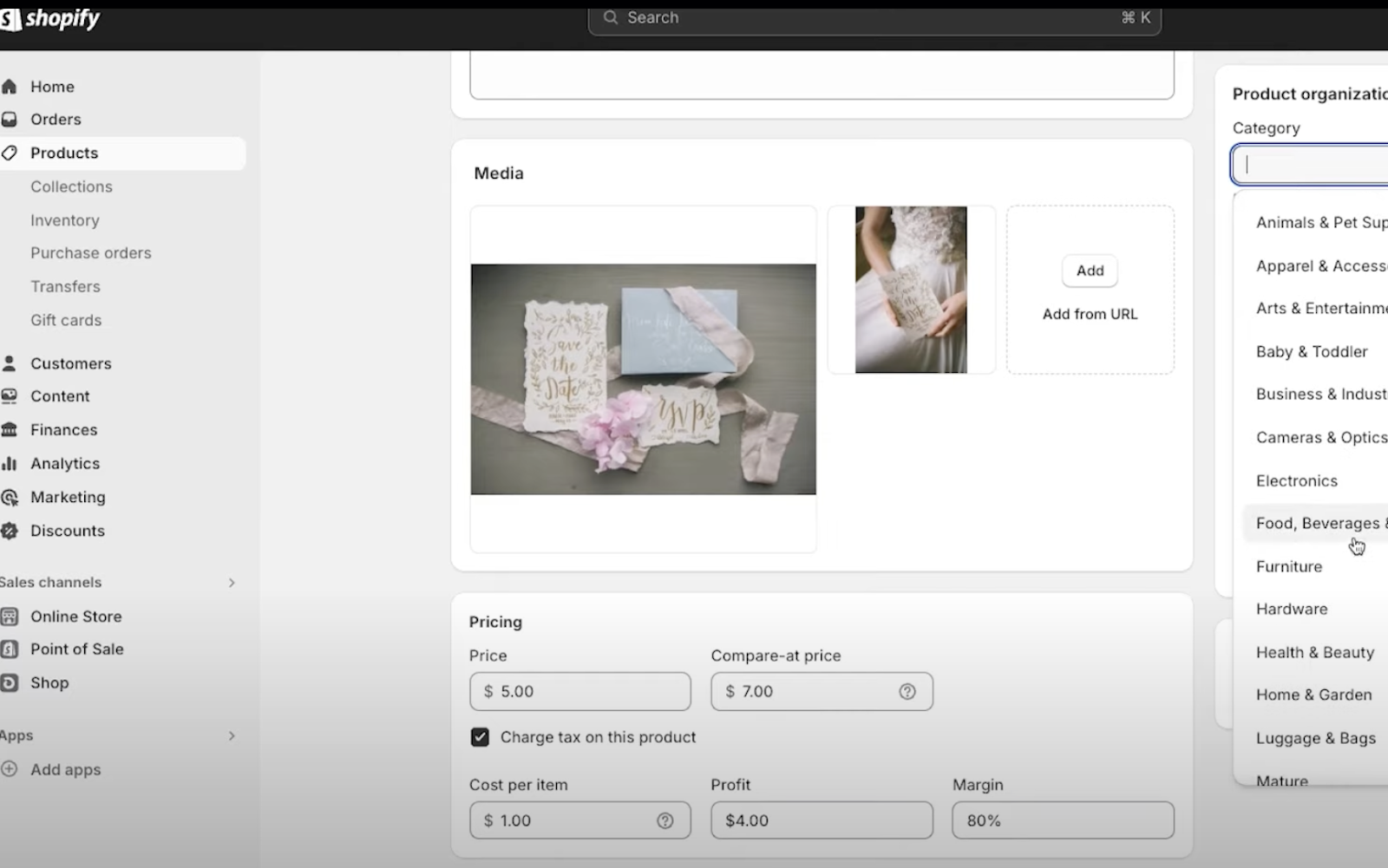Click the Products tag icon
The height and width of the screenshot is (868, 1388).
(10, 153)
